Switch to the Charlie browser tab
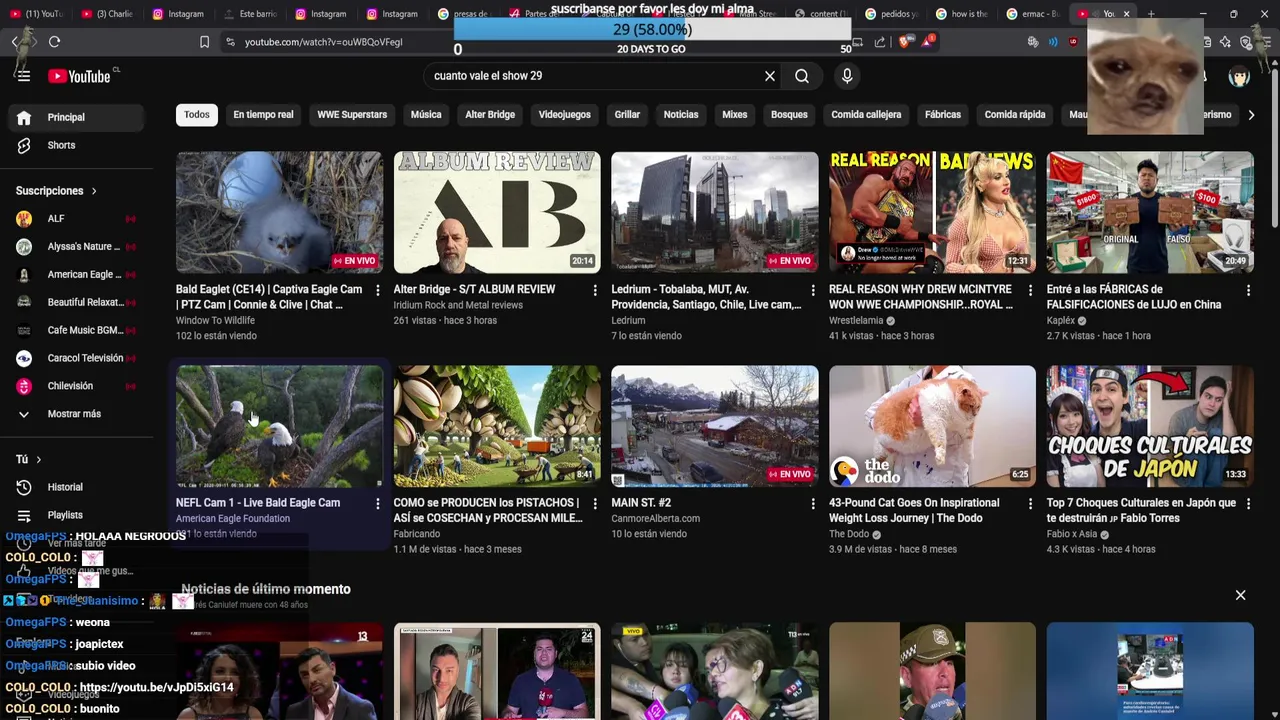 click(x=107, y=14)
